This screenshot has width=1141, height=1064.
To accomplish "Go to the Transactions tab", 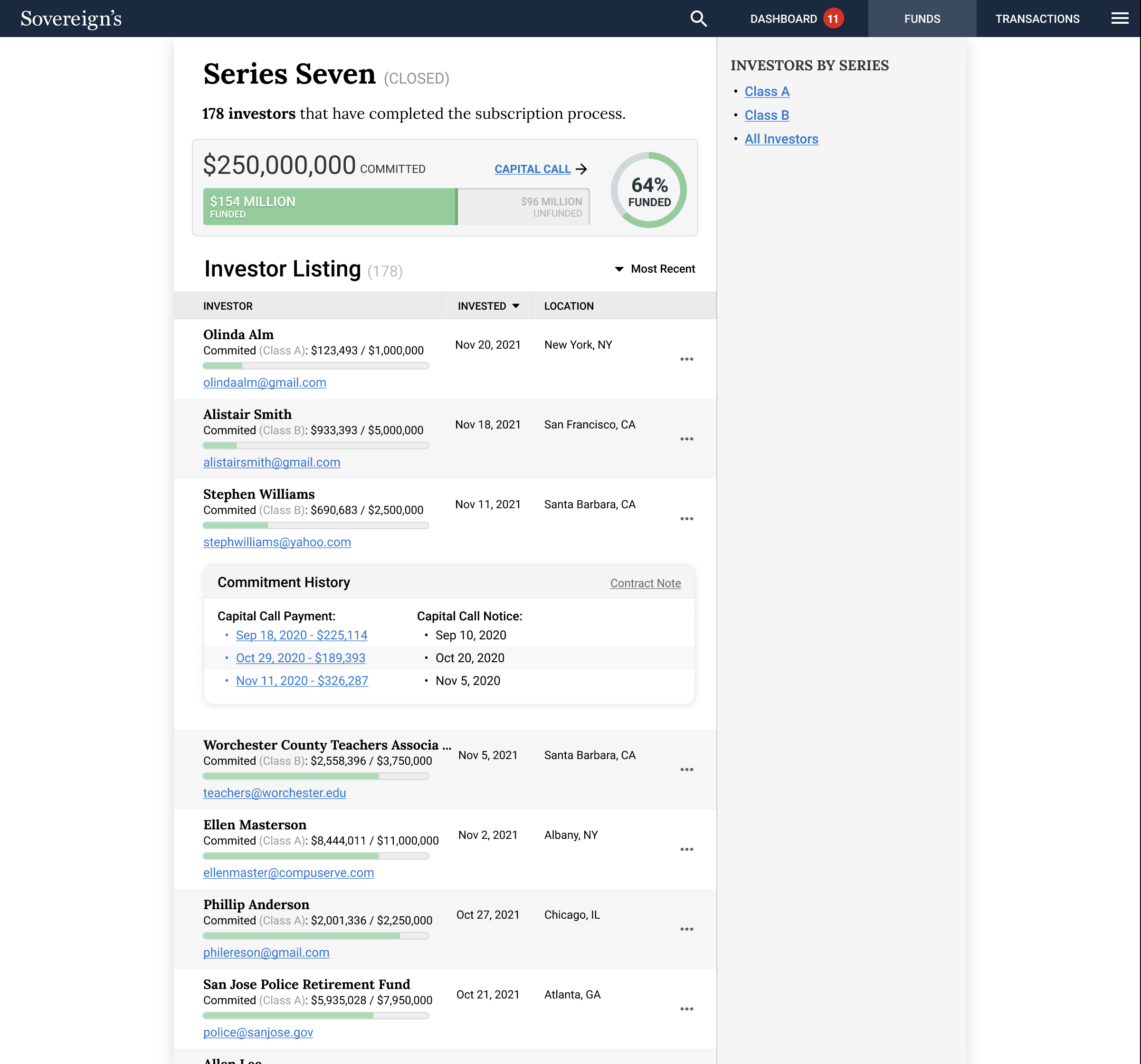I will (1037, 19).
